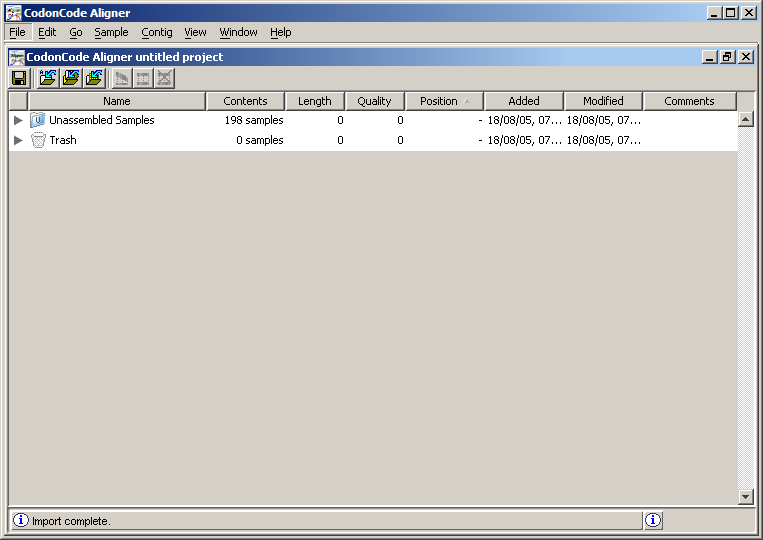763x540 pixels.
Task: Click the '198 samples' contents cell
Action: 254,120
